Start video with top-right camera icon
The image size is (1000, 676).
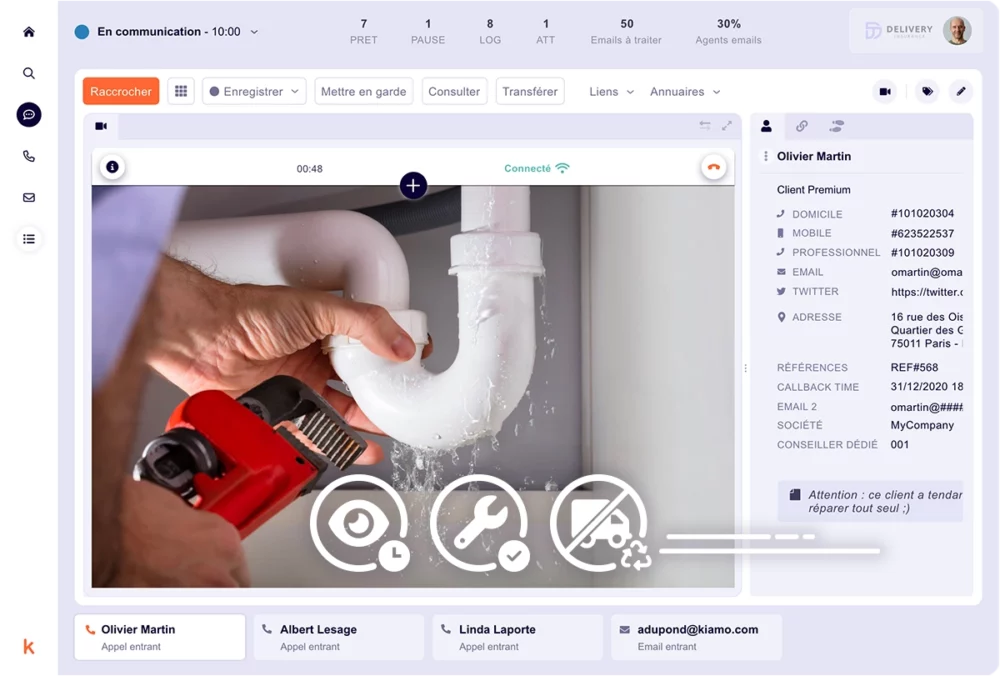click(885, 92)
